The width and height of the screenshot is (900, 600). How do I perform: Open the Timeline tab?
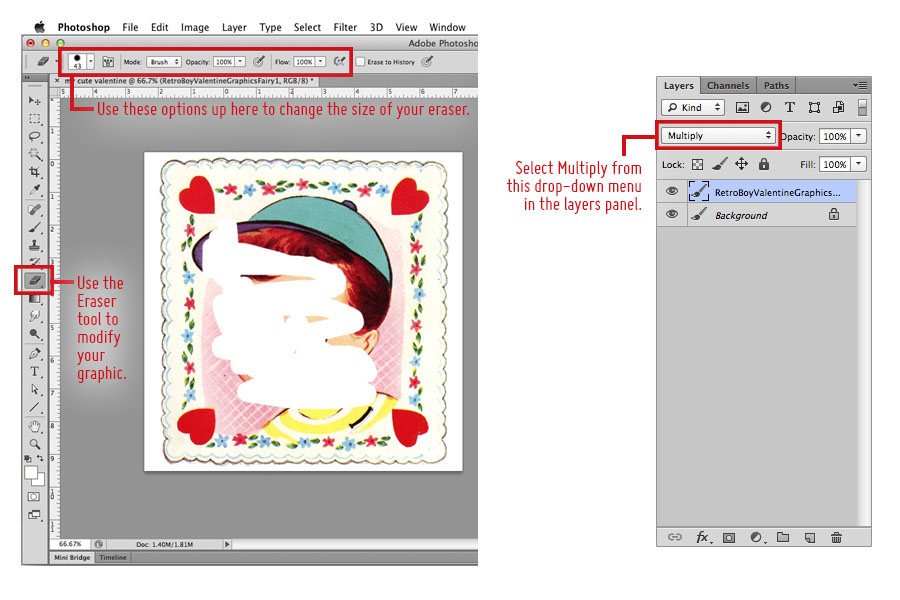pos(112,558)
